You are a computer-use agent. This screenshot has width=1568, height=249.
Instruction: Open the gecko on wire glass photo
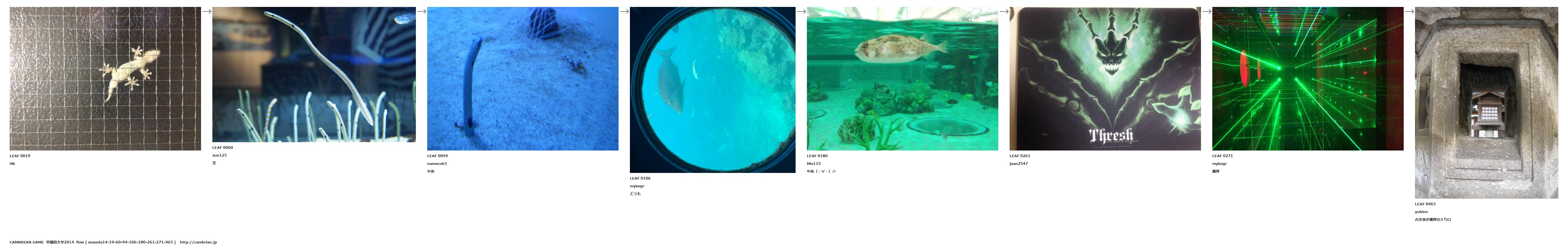pos(105,79)
